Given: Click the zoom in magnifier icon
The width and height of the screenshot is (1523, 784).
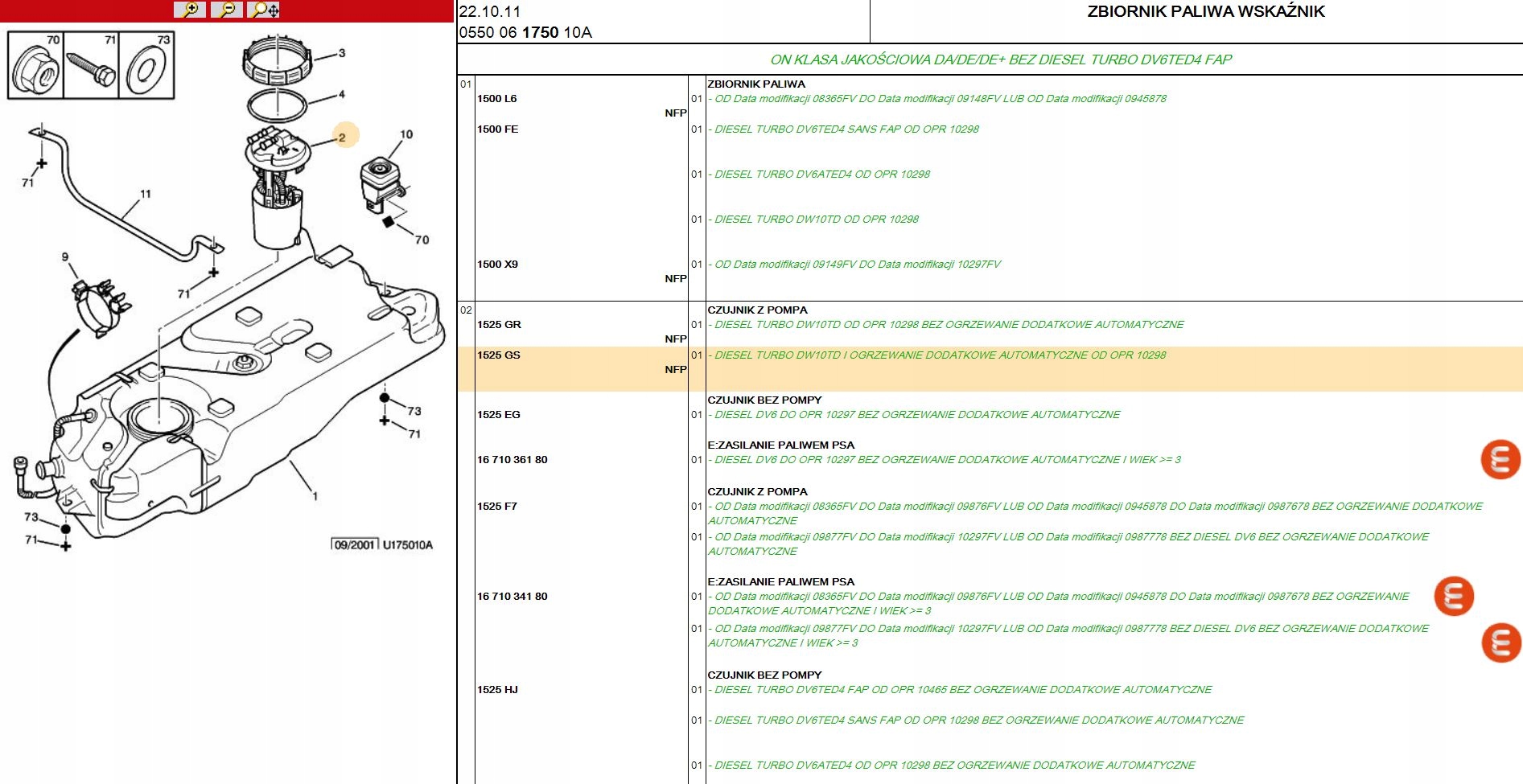Looking at the screenshot, I should point(189,10).
